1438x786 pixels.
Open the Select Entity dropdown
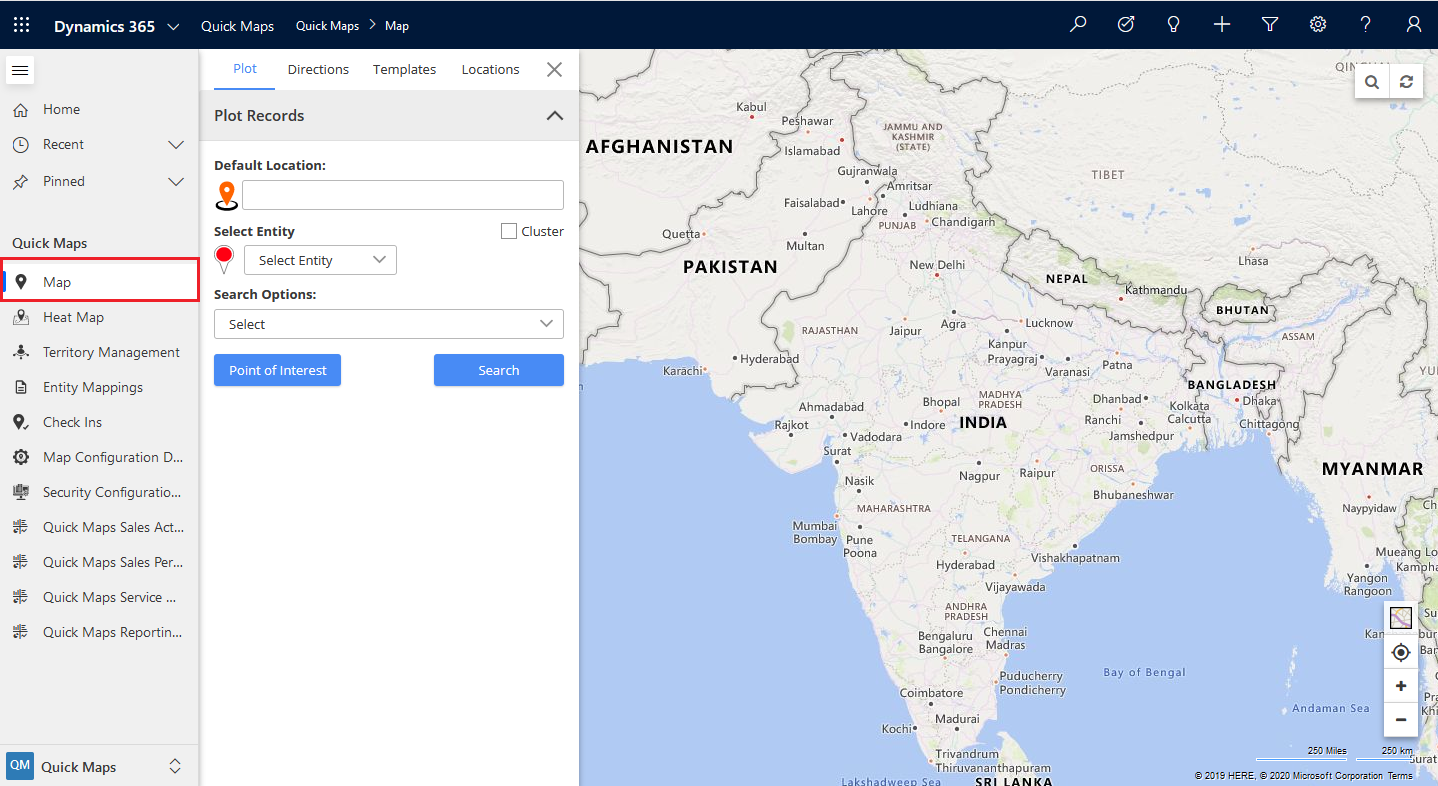(320, 260)
